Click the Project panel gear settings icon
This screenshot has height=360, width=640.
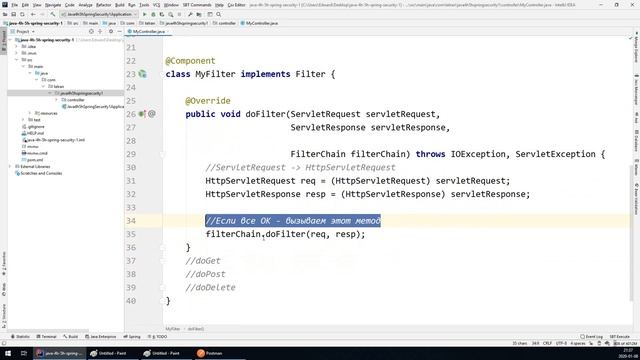tap(111, 31)
